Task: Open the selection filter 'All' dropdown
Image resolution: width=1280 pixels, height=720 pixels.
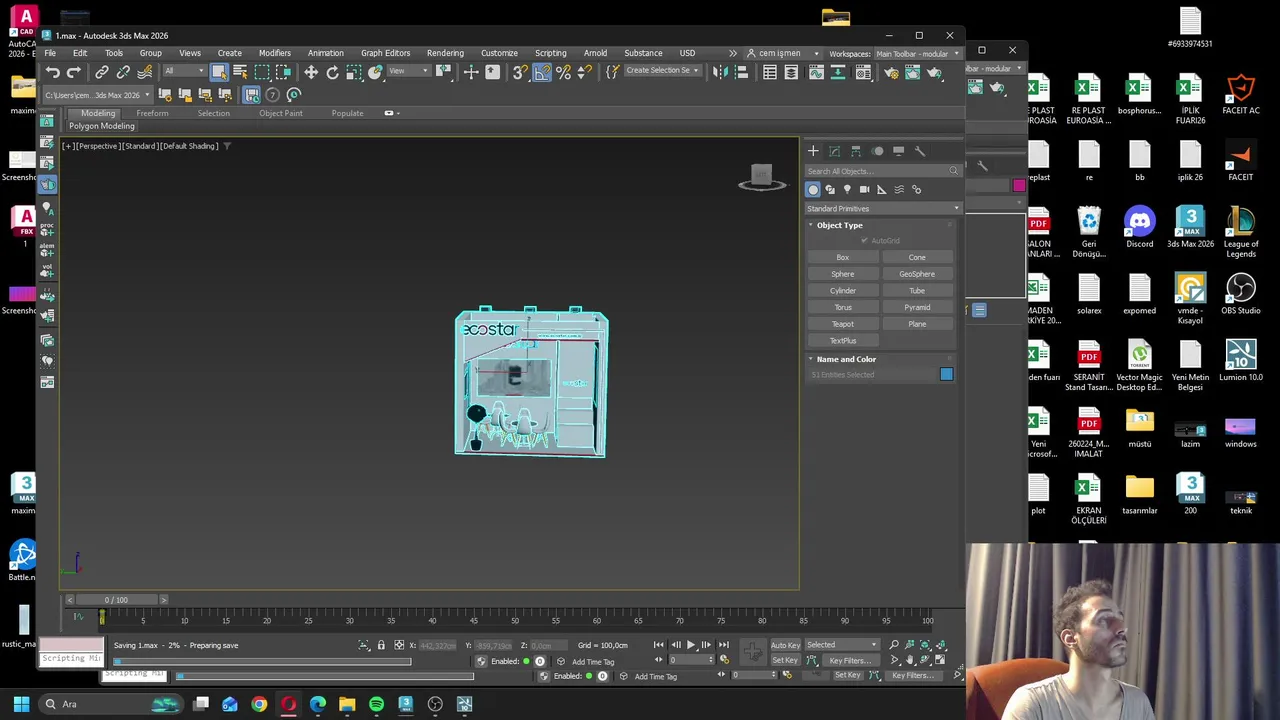Action: [x=183, y=71]
